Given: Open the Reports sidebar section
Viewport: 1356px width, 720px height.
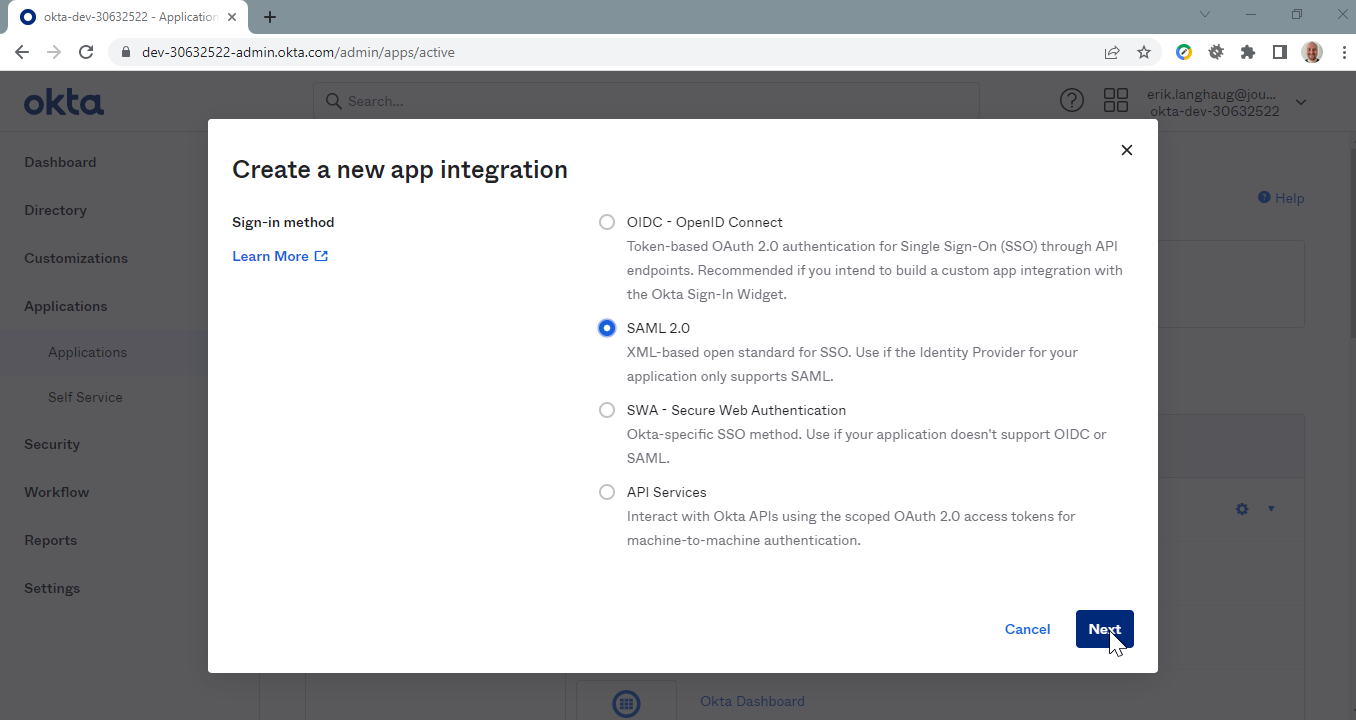Looking at the screenshot, I should tap(50, 540).
